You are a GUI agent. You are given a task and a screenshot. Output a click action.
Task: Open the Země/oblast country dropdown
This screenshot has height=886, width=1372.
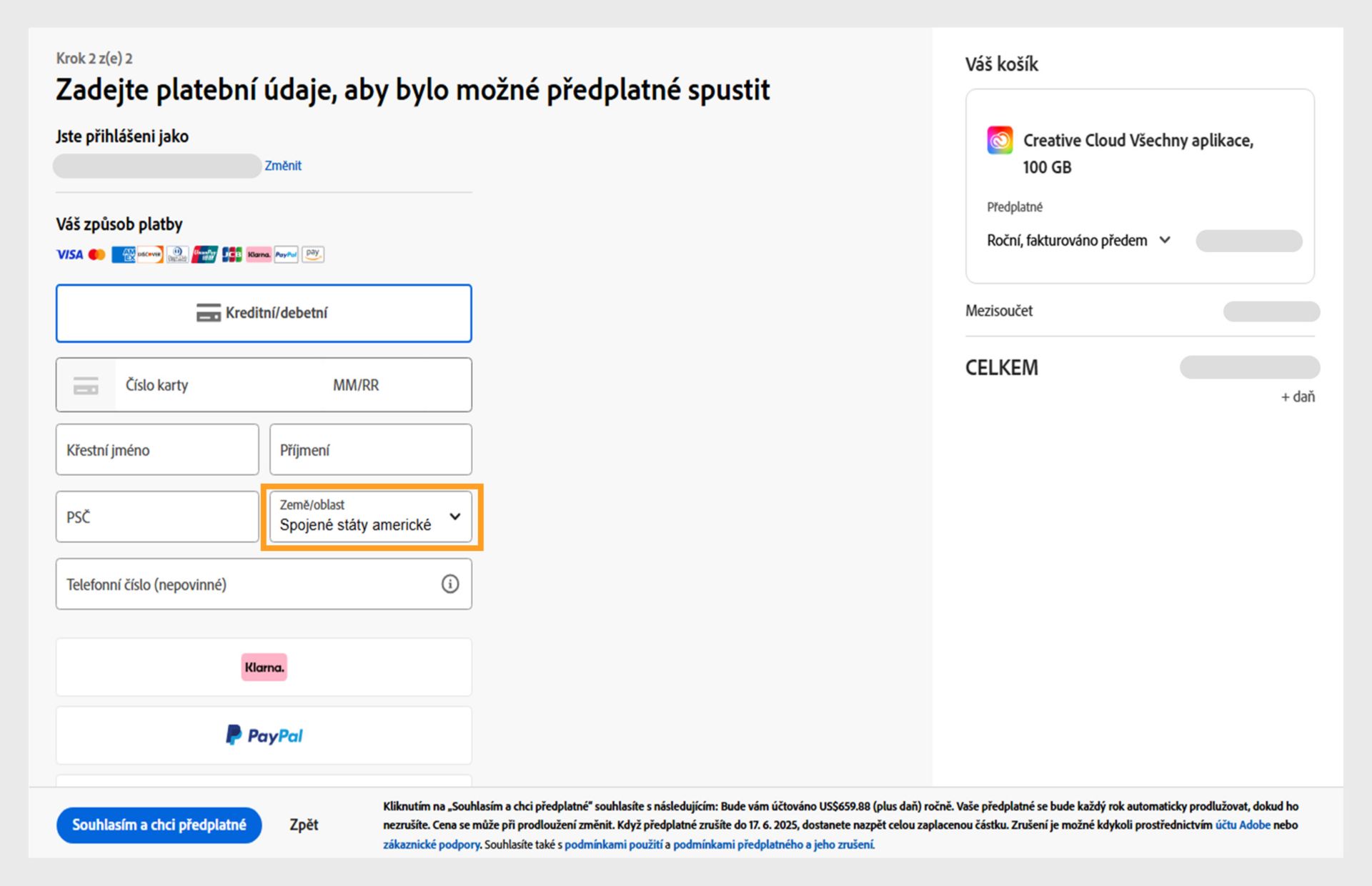coord(371,517)
